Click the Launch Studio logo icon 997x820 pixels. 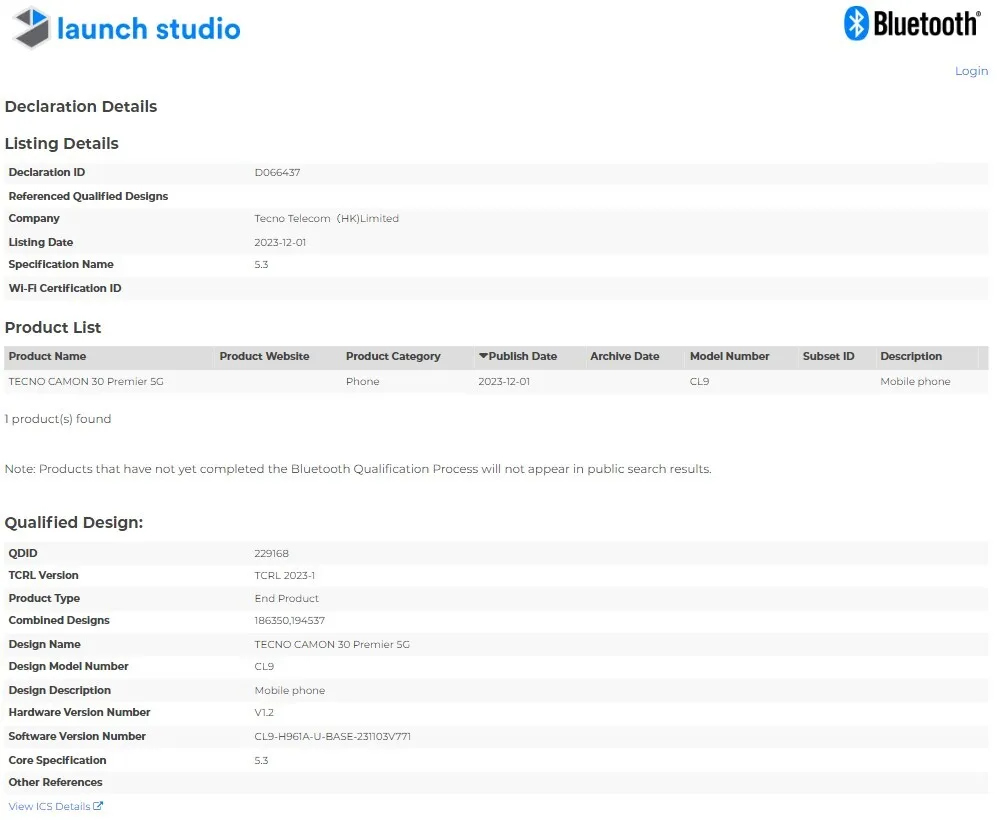31,28
